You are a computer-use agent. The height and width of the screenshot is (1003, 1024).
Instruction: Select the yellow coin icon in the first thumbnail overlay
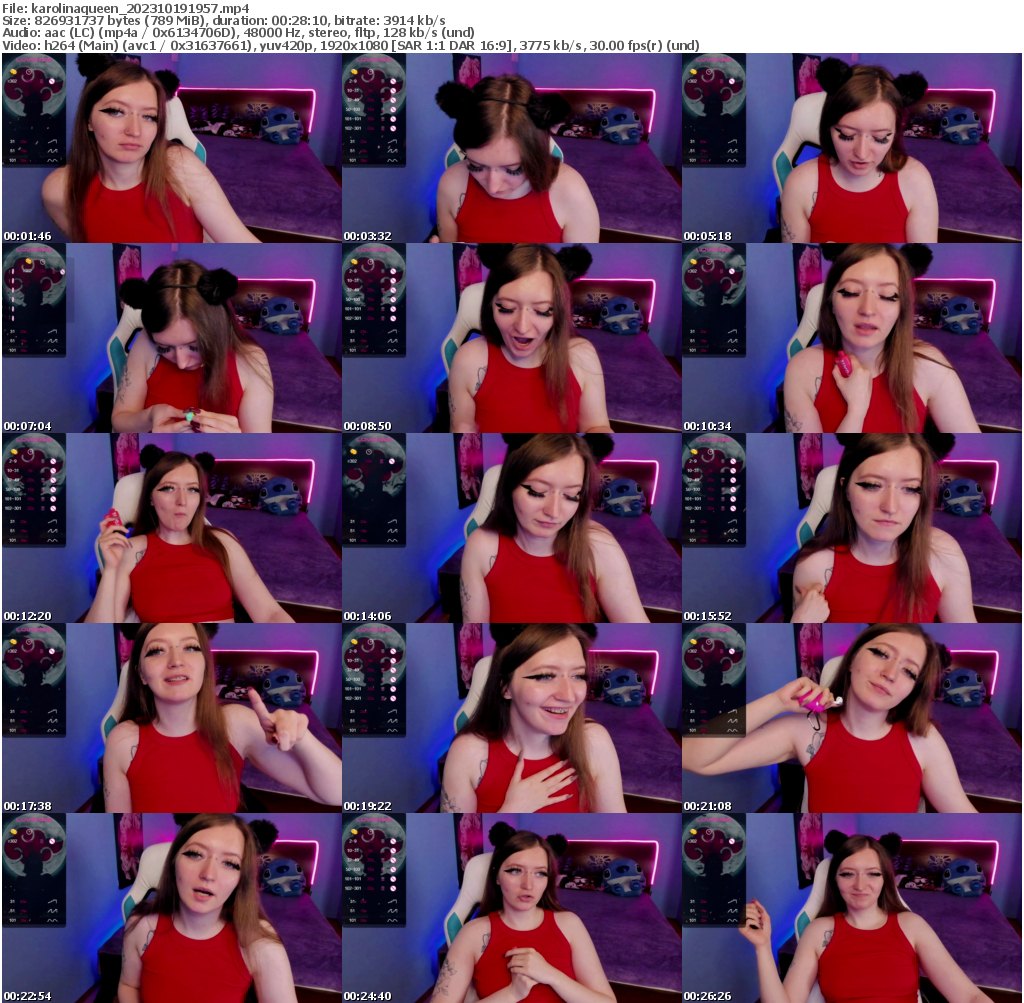coord(13,72)
